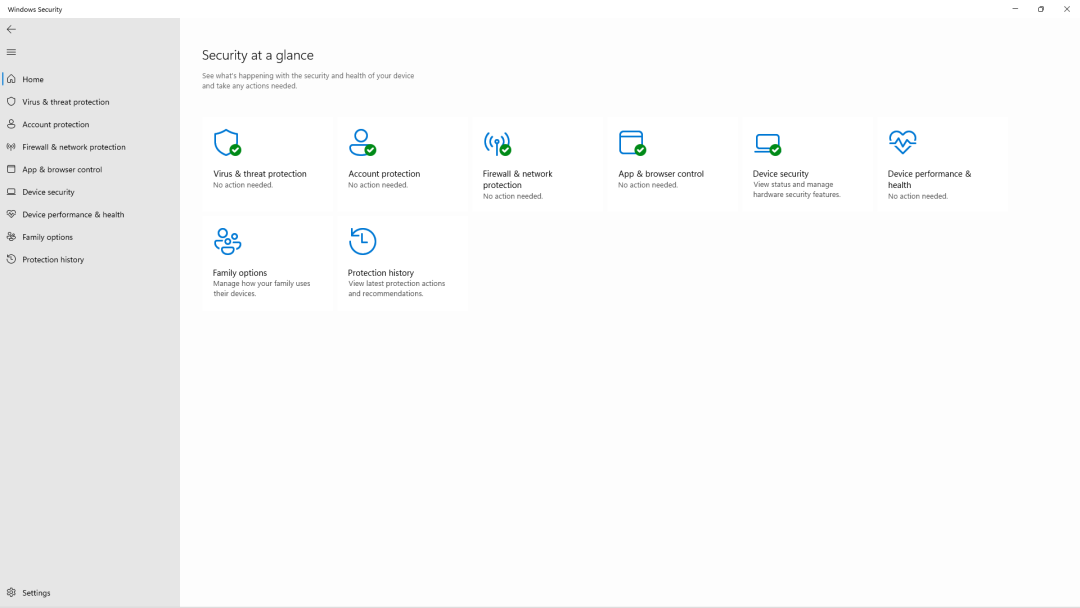Click the hamburger menu to collapse sidebar

pyautogui.click(x=11, y=52)
